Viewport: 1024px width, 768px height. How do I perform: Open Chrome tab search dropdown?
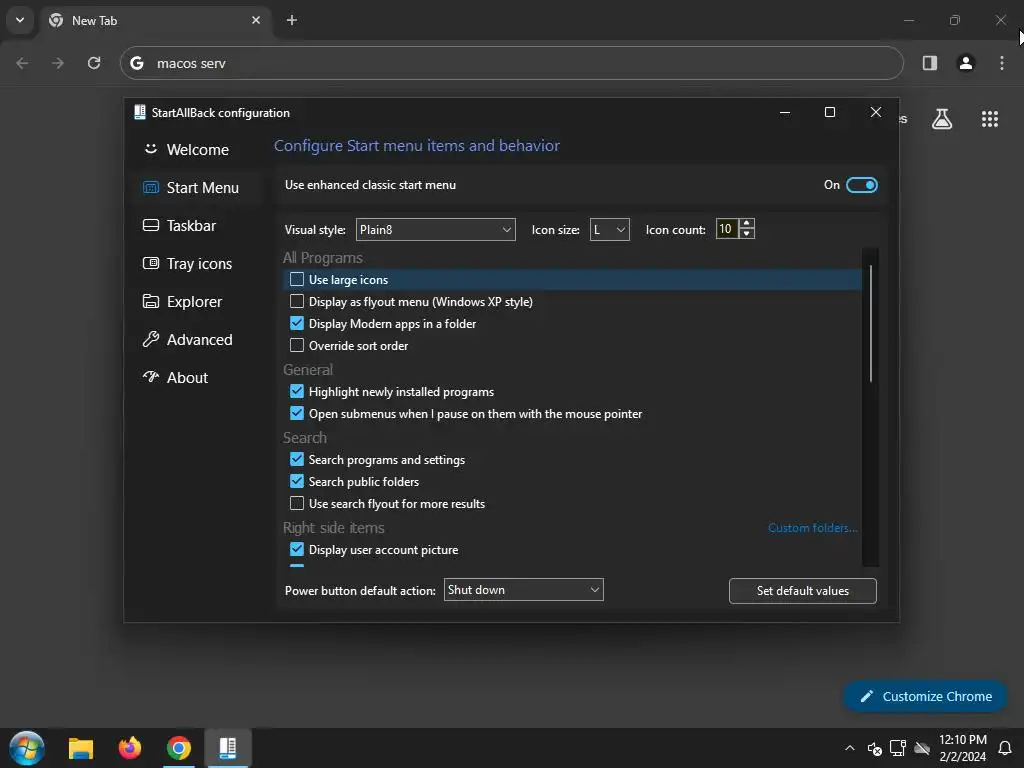tap(20, 20)
